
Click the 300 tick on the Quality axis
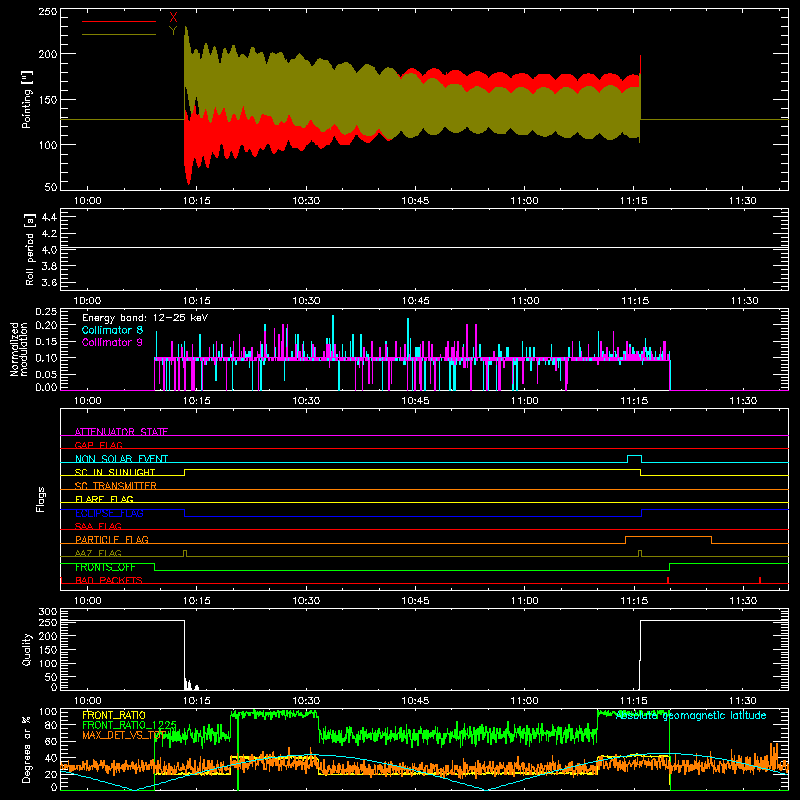pos(48,612)
